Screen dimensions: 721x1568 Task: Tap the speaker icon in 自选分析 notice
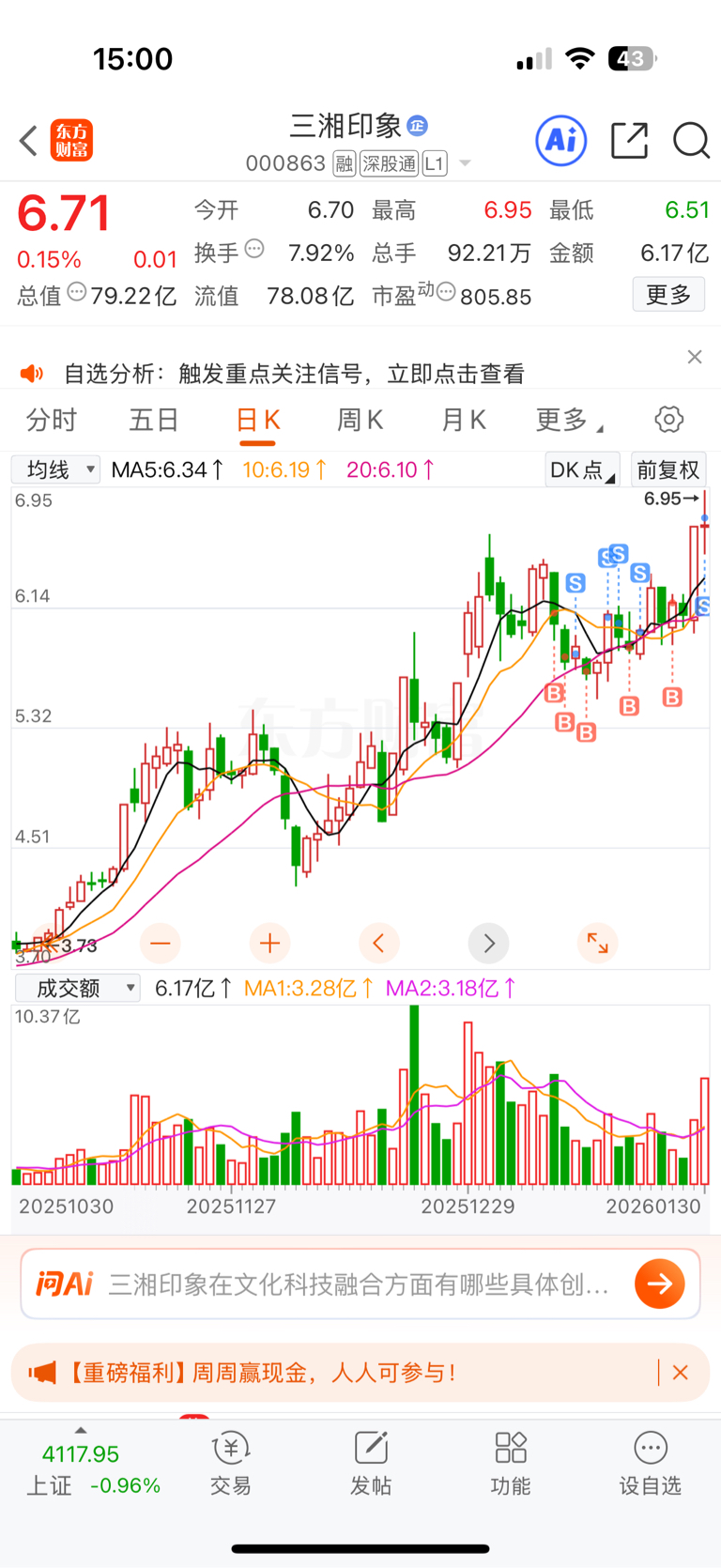click(32, 374)
